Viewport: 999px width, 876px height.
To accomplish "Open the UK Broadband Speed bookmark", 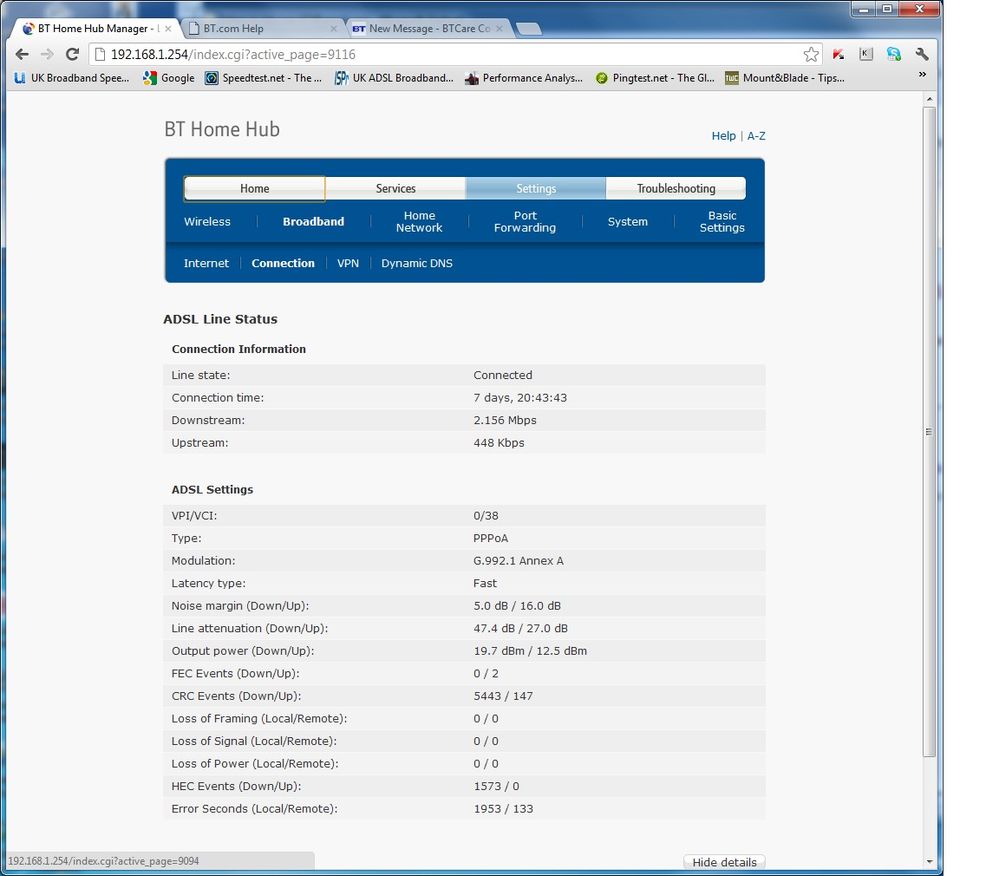I will [71, 78].
